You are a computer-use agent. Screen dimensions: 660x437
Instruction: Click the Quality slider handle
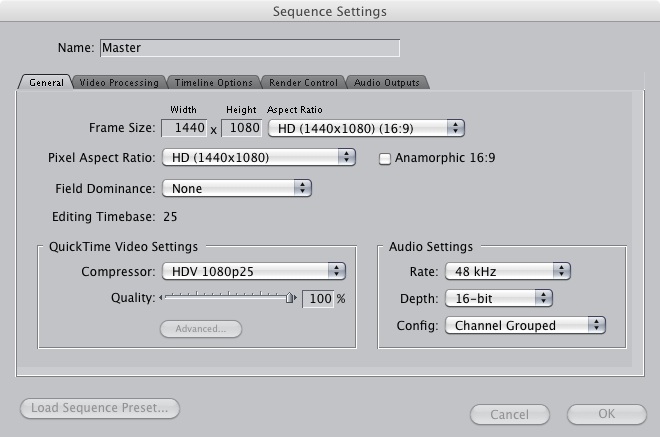[x=290, y=298]
